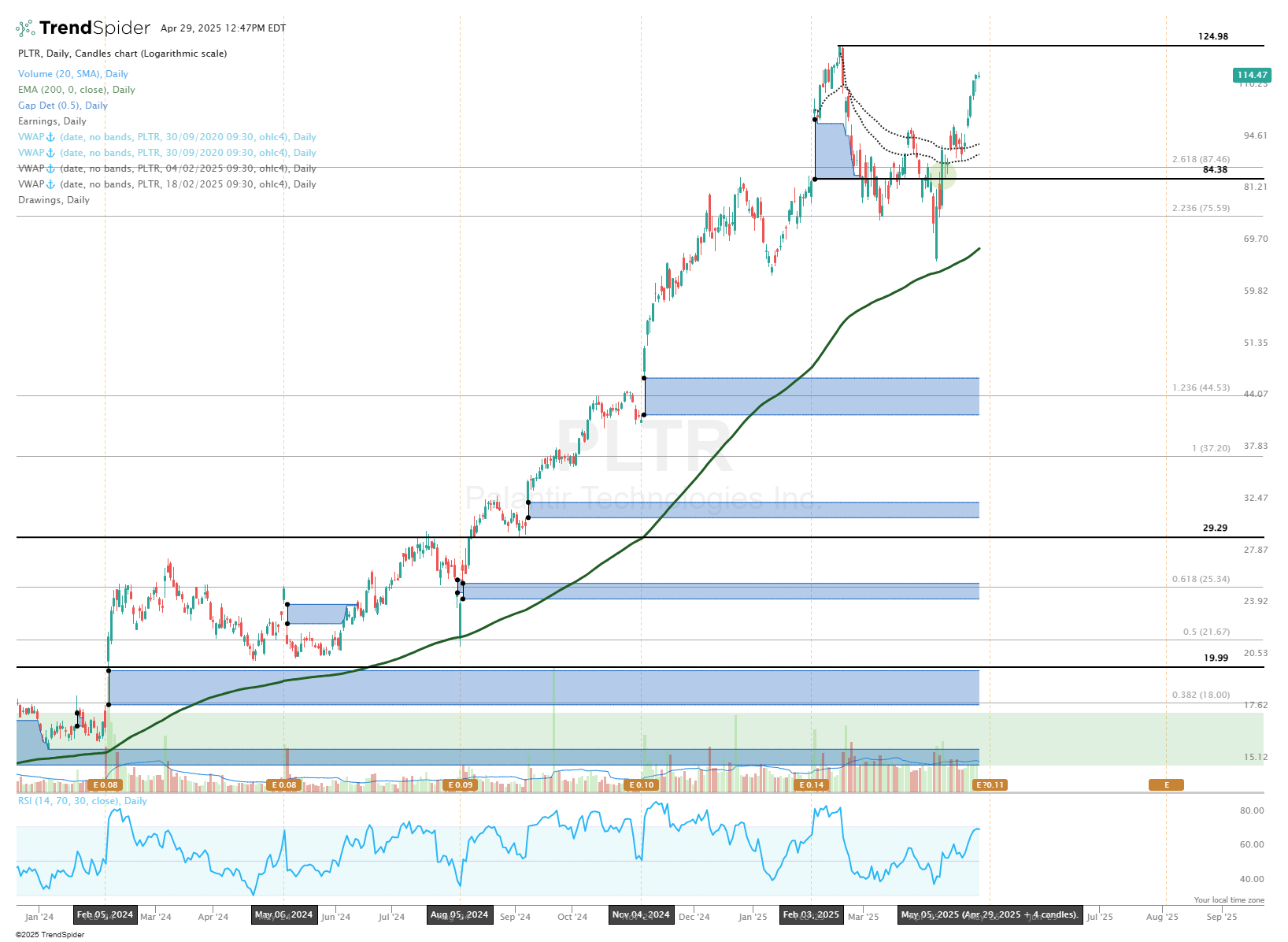Click horizontal level label 29.29

[1216, 528]
